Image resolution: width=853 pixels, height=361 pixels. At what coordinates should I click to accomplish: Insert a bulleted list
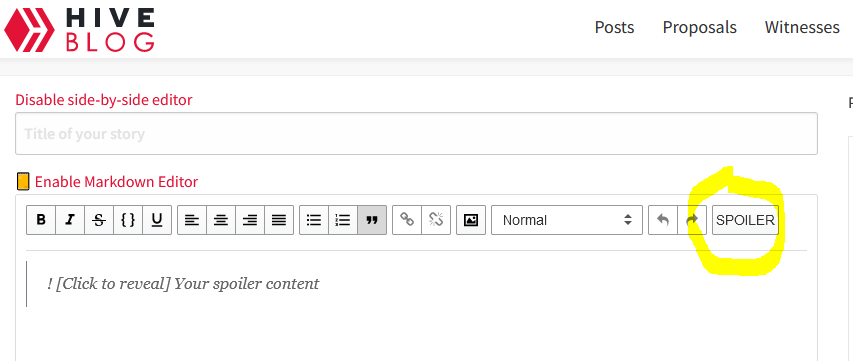[314, 220]
